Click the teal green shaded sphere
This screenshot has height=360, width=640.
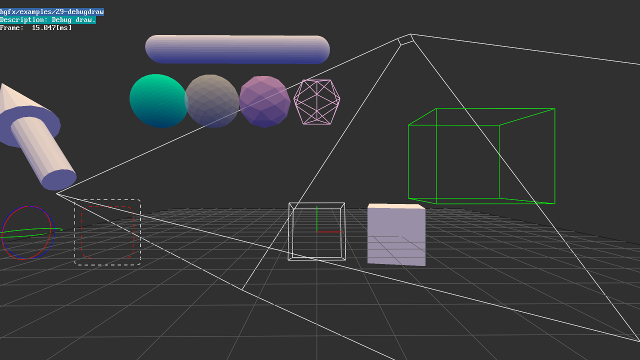(x=158, y=101)
